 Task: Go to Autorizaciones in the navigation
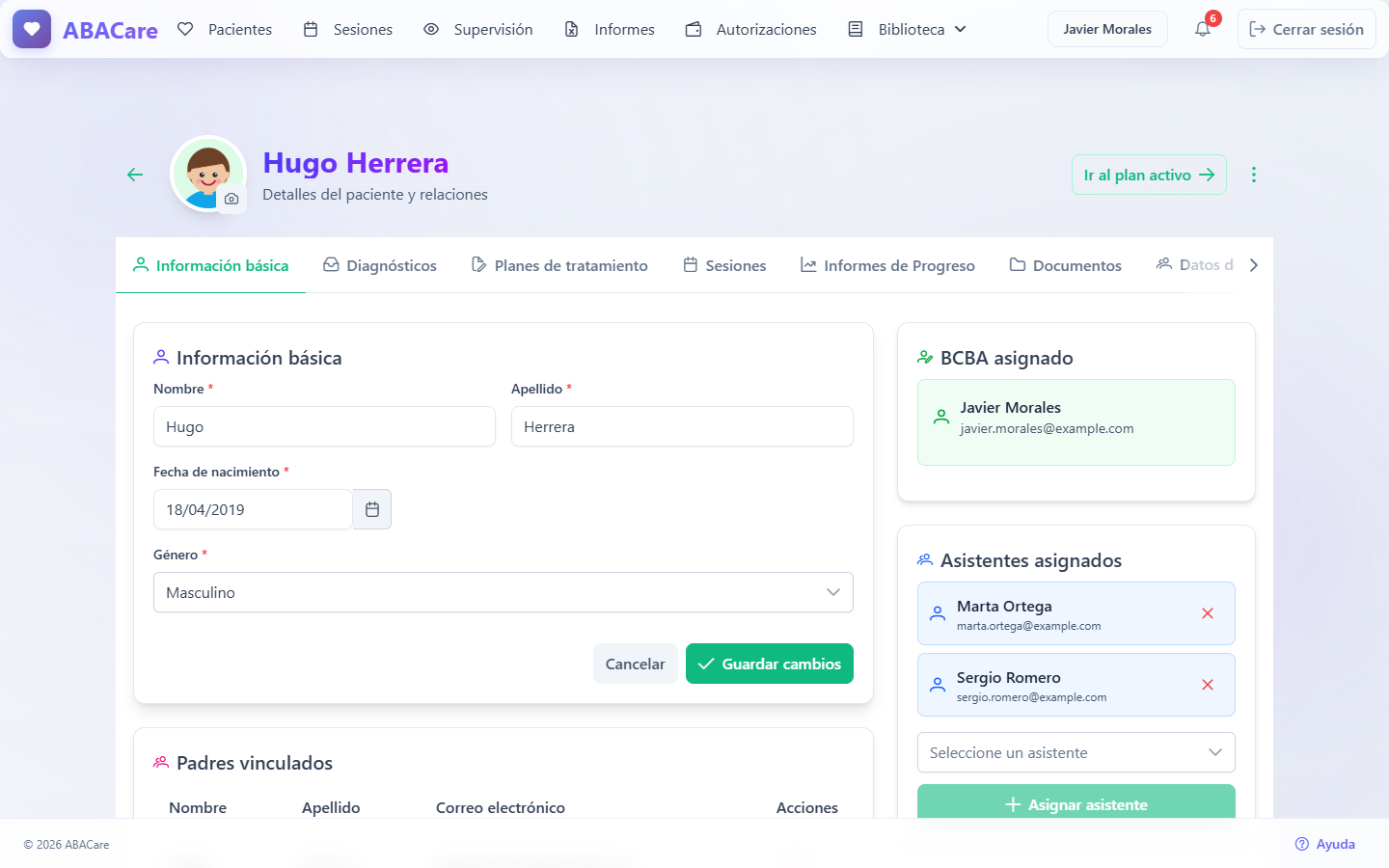pos(751,29)
